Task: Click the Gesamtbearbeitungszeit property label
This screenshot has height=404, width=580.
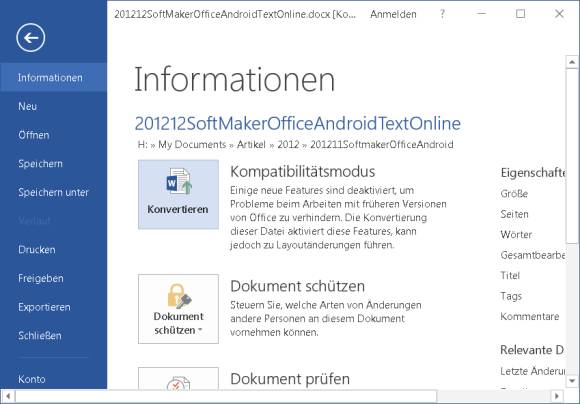Action: (x=533, y=255)
